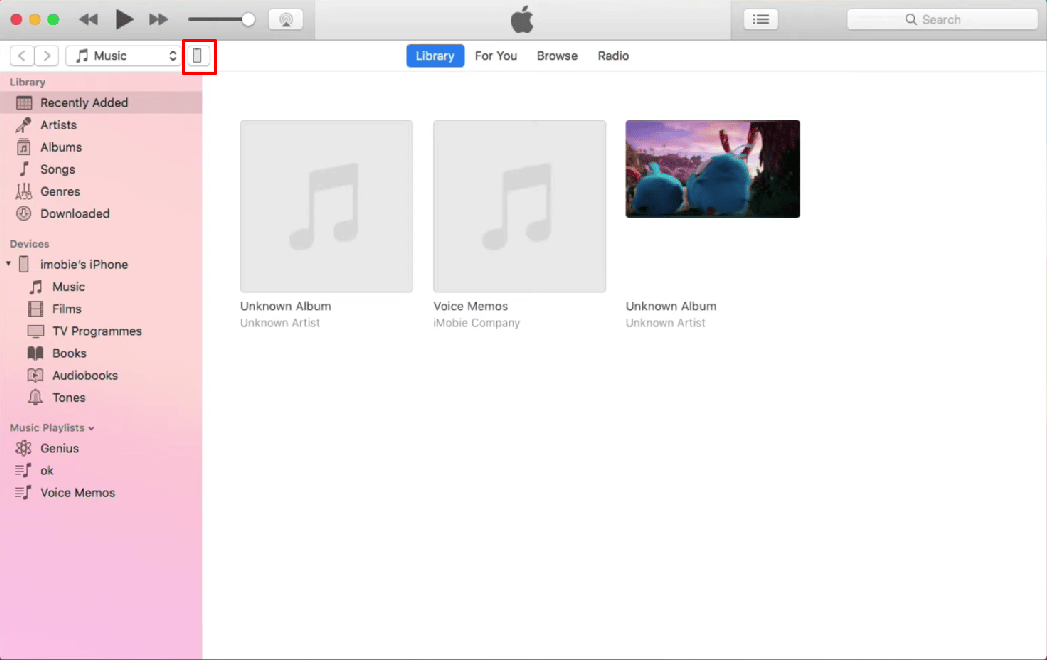Open the AirPlay speaker selector
1047x660 pixels.
click(286, 18)
